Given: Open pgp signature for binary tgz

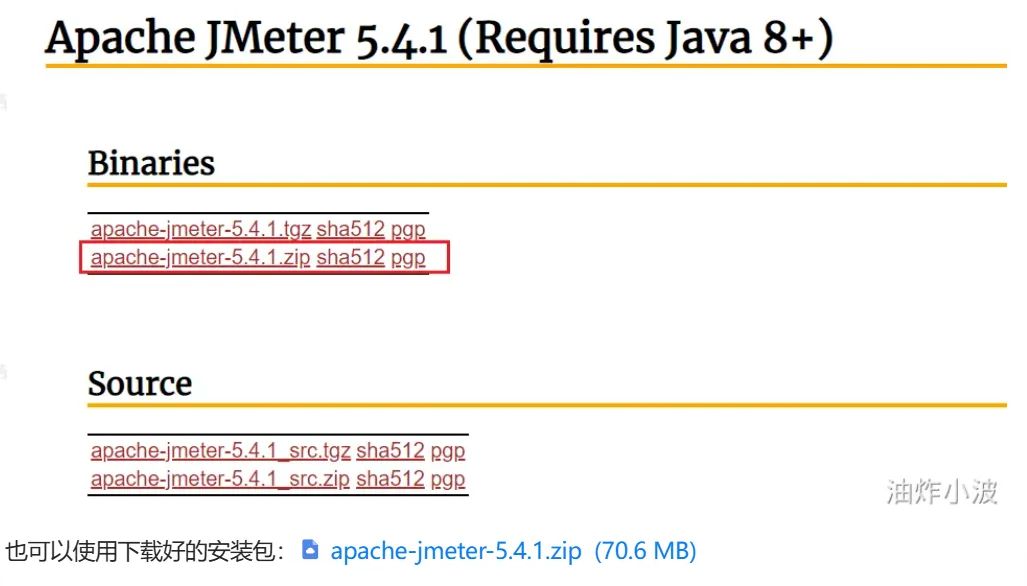Looking at the screenshot, I should [408, 229].
